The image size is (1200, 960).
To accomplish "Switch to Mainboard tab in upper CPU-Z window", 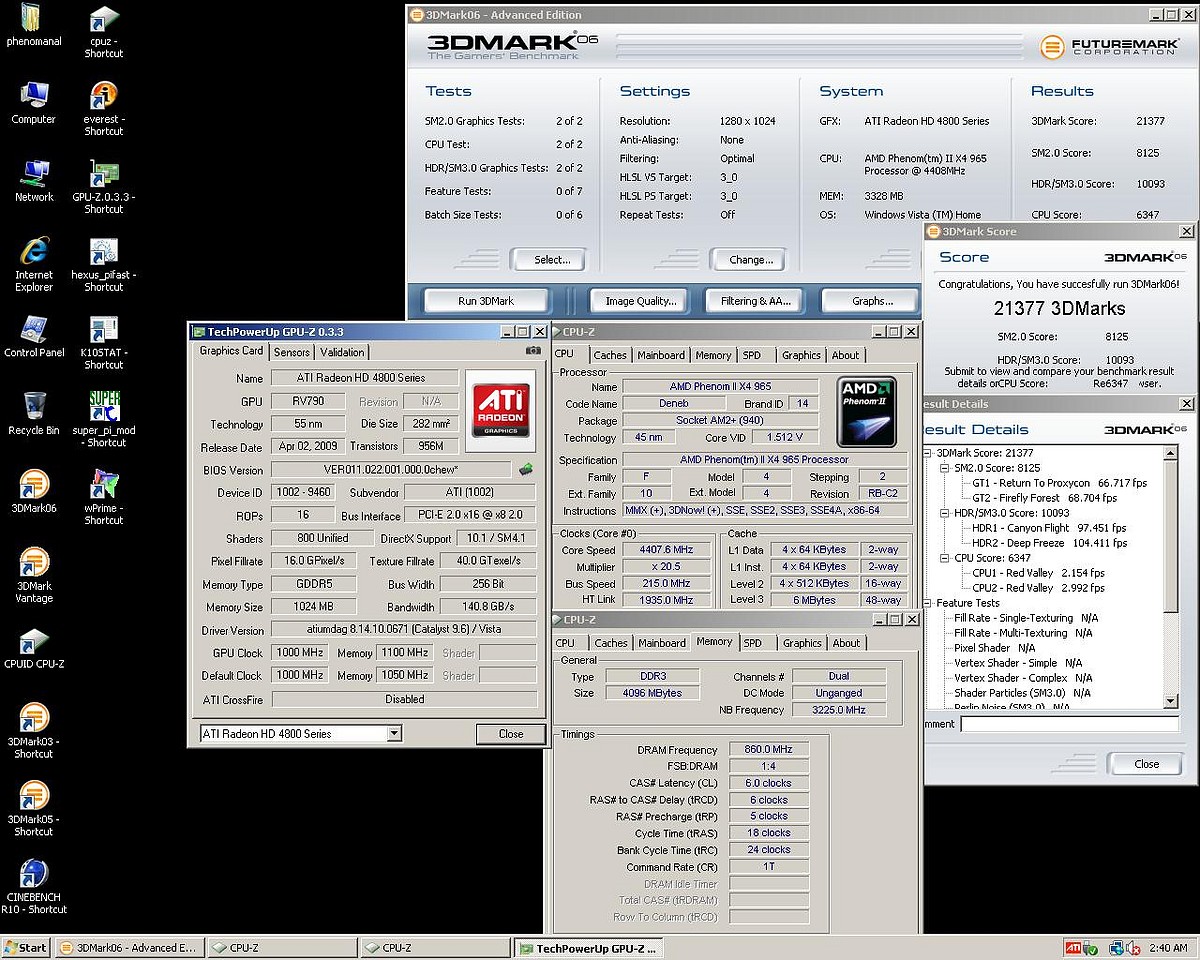I will click(x=661, y=355).
